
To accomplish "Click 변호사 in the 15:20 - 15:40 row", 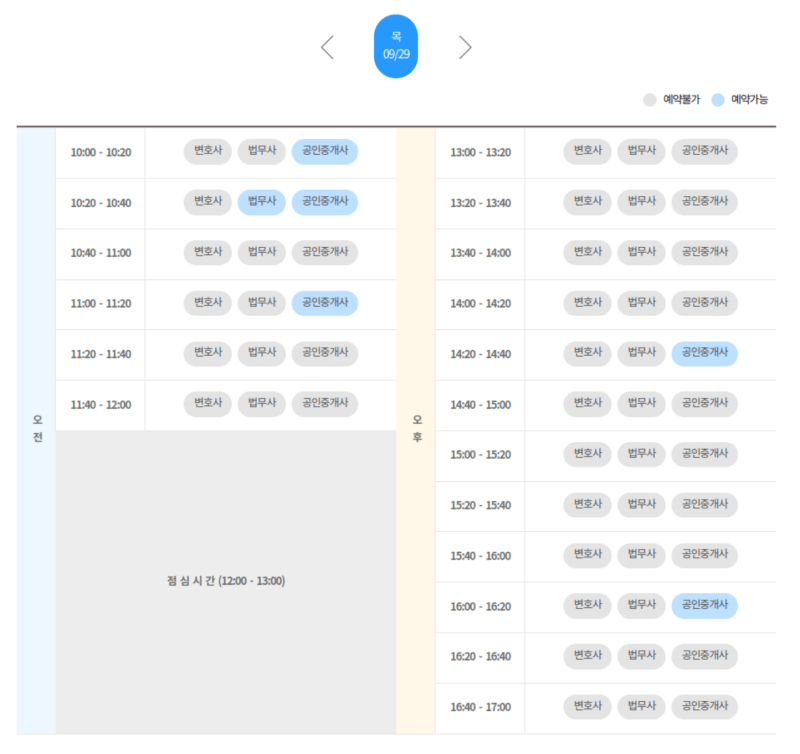I will click(x=587, y=505).
